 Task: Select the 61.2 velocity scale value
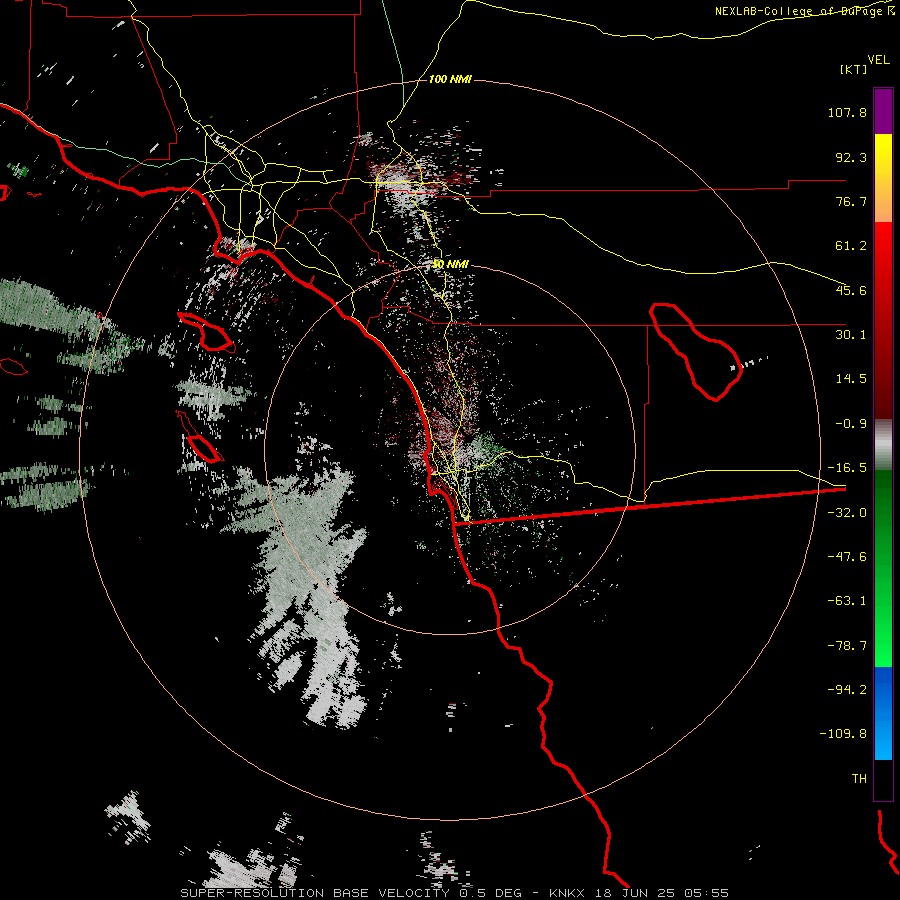pos(851,246)
